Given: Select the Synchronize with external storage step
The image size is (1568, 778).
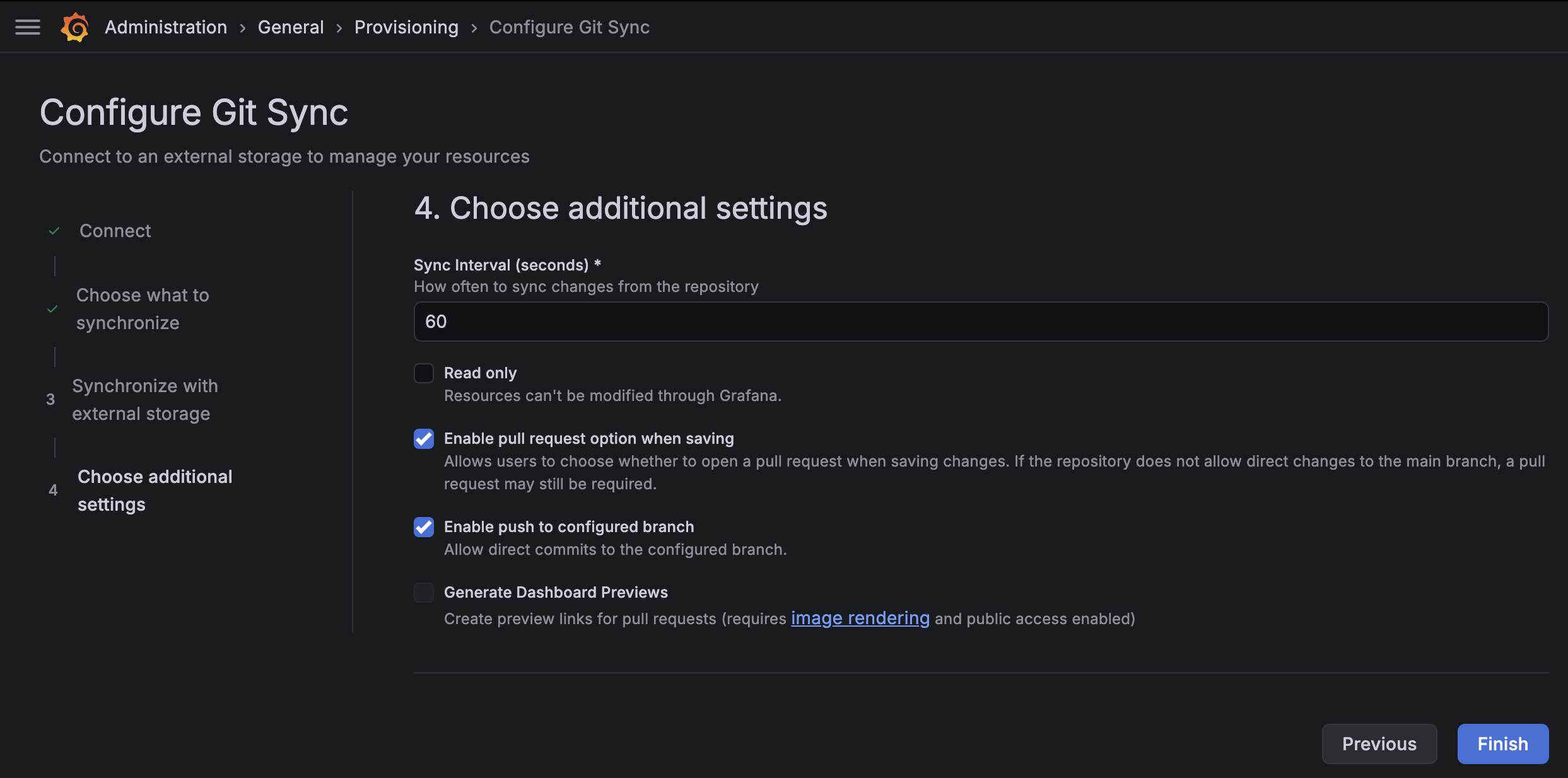Looking at the screenshot, I should point(145,400).
